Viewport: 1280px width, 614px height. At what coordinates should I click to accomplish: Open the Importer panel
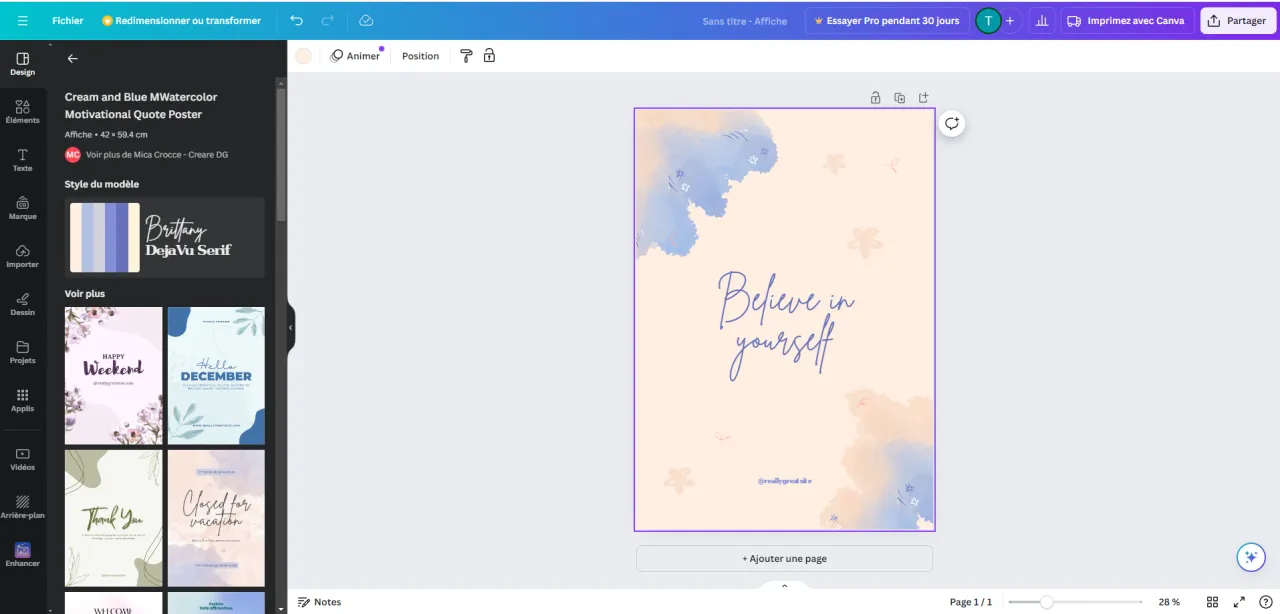click(x=22, y=257)
